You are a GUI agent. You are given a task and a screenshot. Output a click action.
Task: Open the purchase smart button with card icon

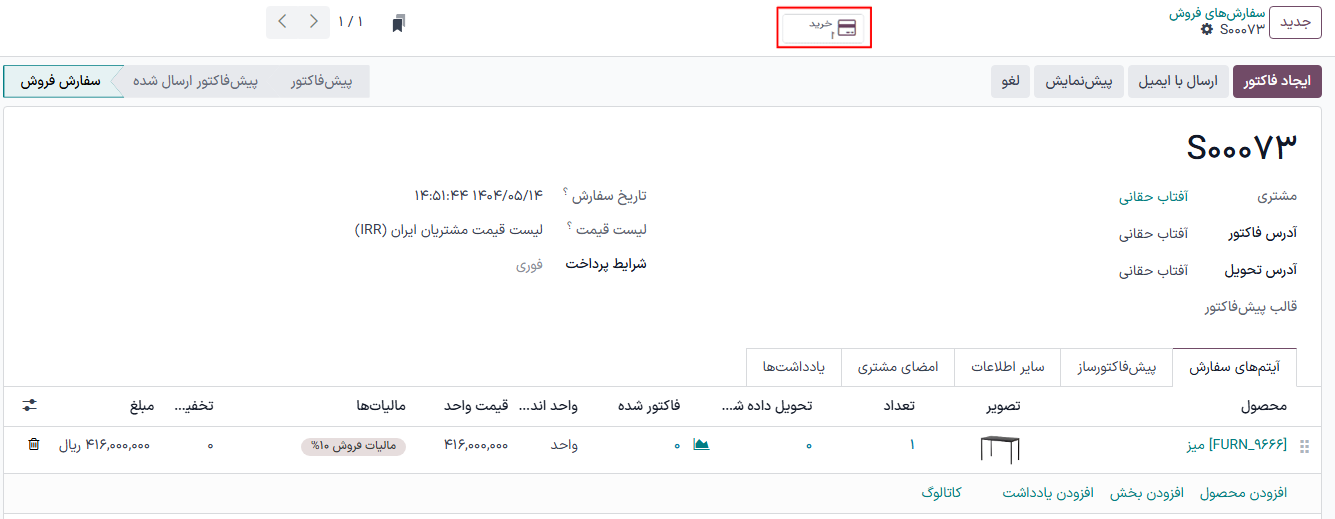tap(825, 28)
